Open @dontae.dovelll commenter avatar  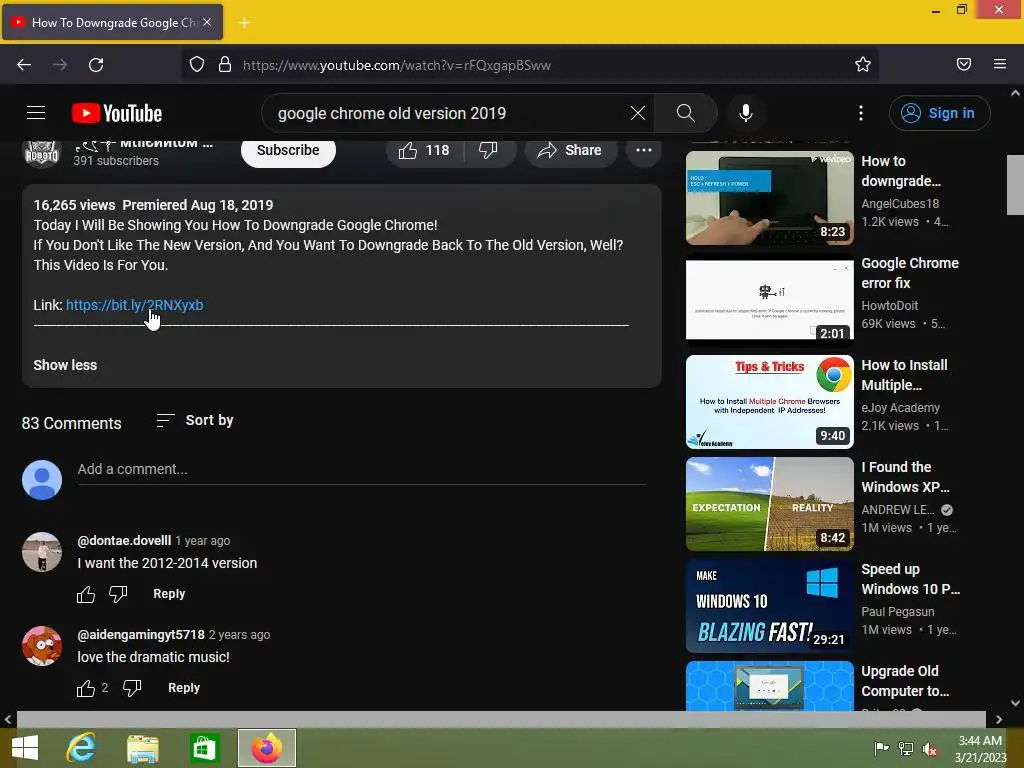[x=42, y=552]
